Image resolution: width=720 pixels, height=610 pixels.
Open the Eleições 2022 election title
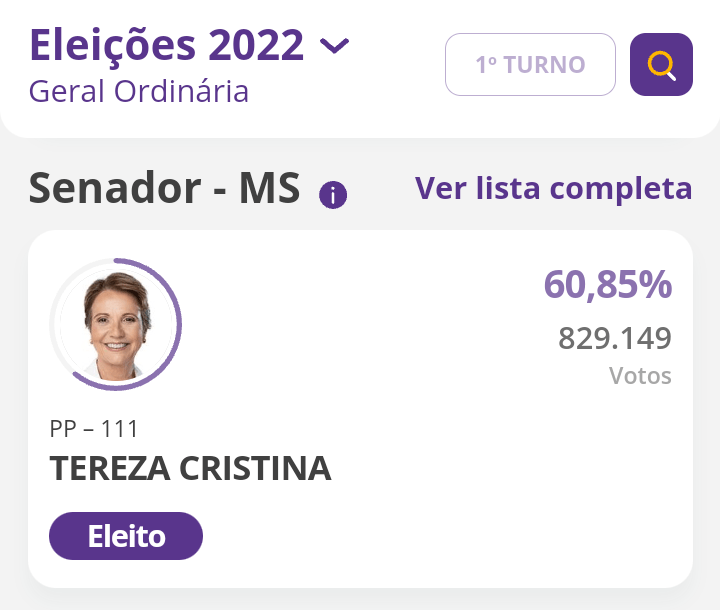[166, 45]
